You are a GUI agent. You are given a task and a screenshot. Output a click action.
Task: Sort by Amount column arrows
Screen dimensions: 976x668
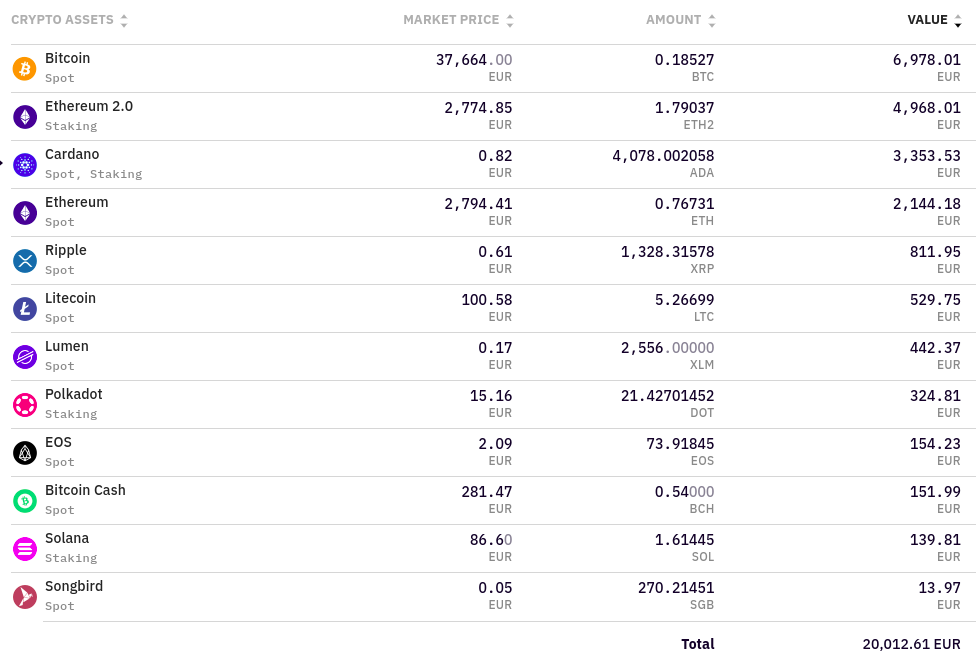pyautogui.click(x=712, y=20)
